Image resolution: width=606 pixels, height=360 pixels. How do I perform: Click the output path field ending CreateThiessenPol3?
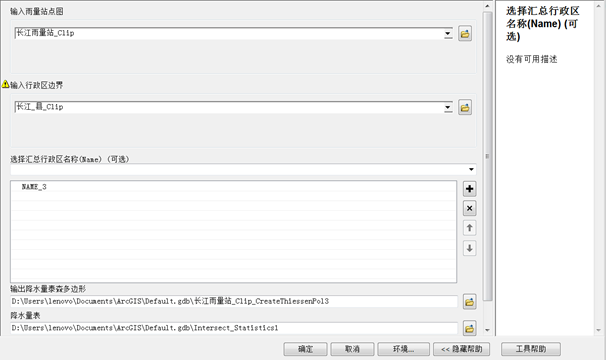[x=234, y=301]
